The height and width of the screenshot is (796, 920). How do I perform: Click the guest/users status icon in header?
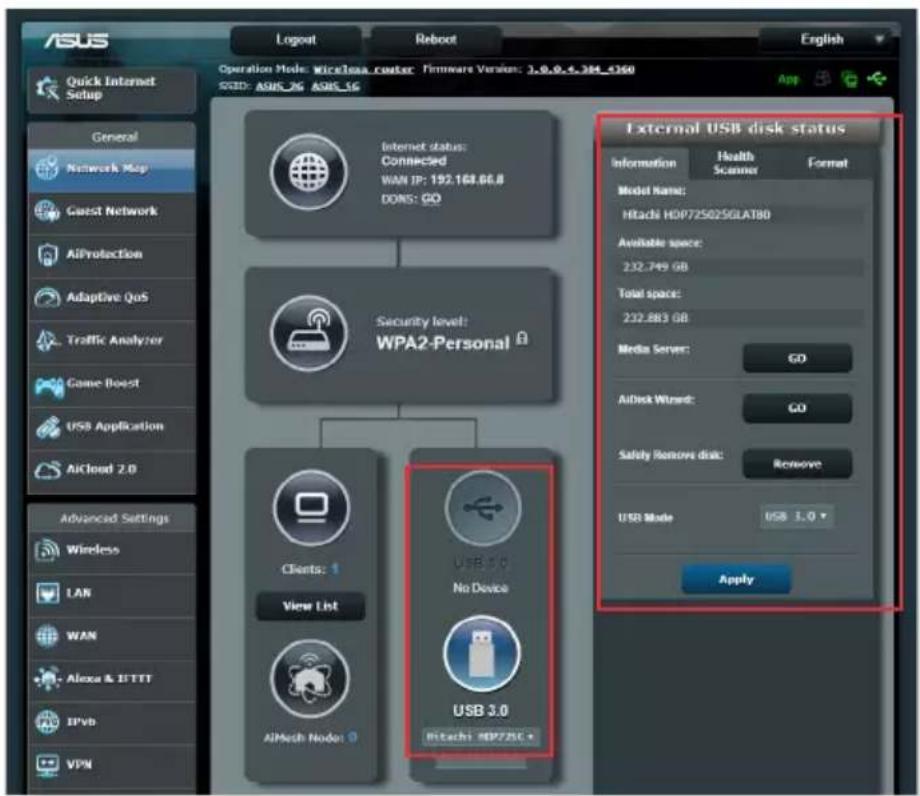(823, 78)
